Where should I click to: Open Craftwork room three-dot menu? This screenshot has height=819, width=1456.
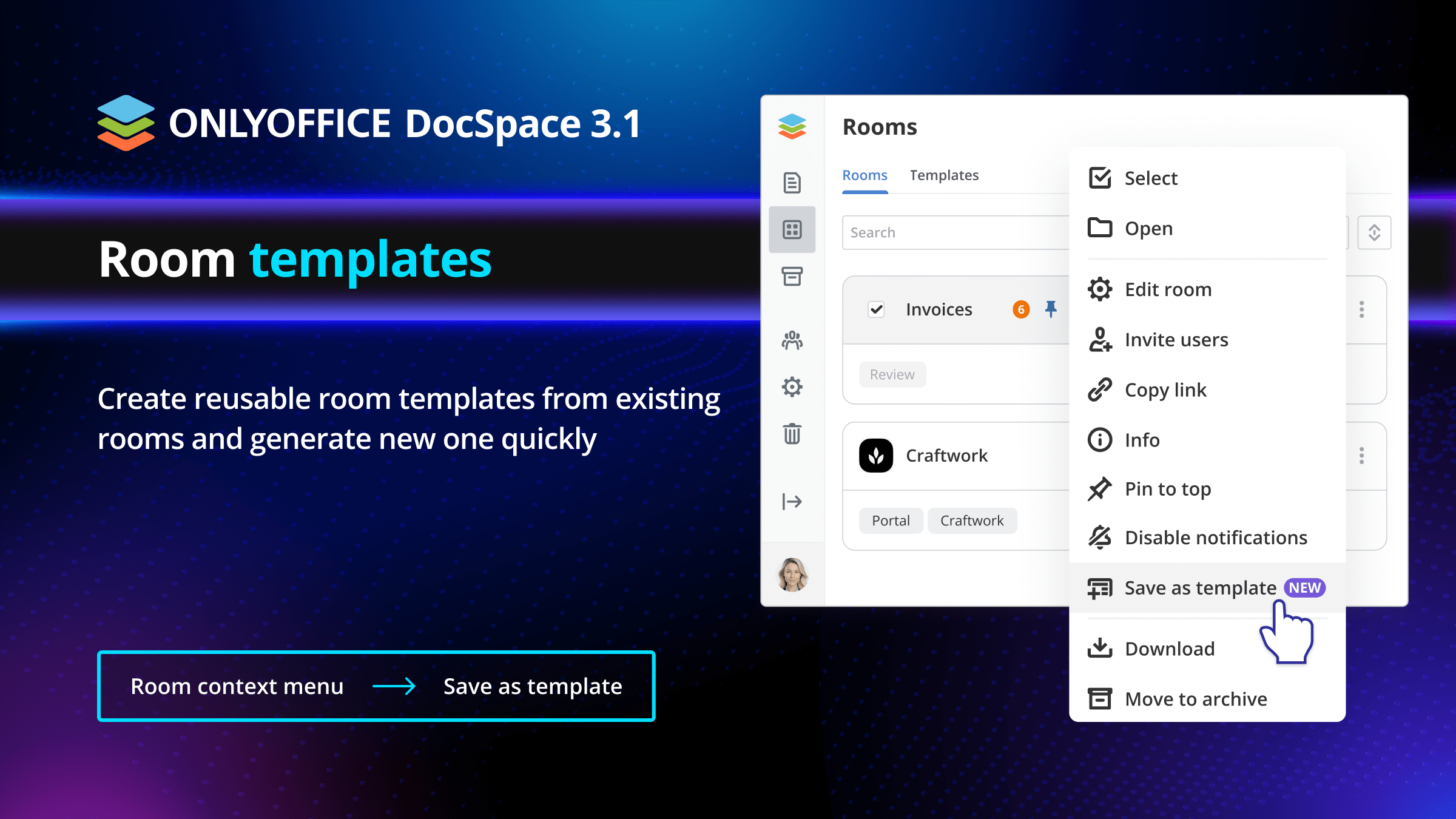pyautogui.click(x=1361, y=456)
